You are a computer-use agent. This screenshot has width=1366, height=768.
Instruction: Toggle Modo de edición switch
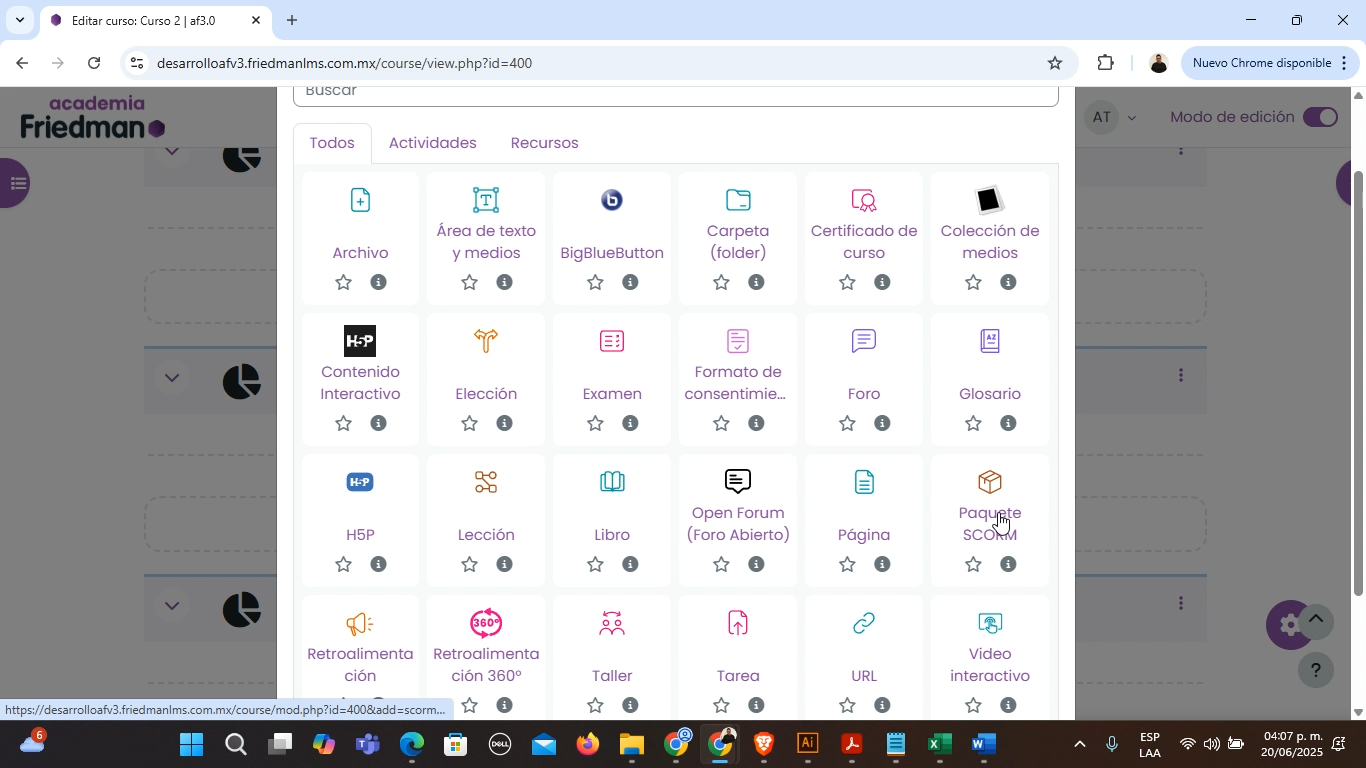(x=1320, y=117)
